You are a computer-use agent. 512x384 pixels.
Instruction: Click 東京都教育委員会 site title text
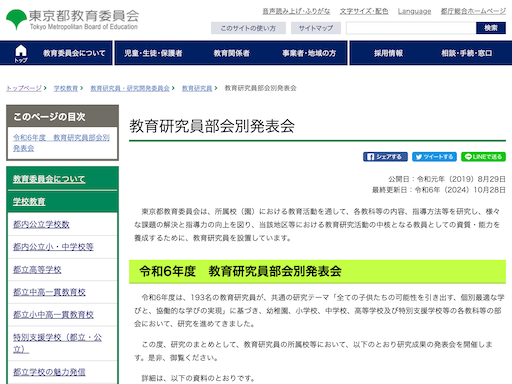[84, 16]
